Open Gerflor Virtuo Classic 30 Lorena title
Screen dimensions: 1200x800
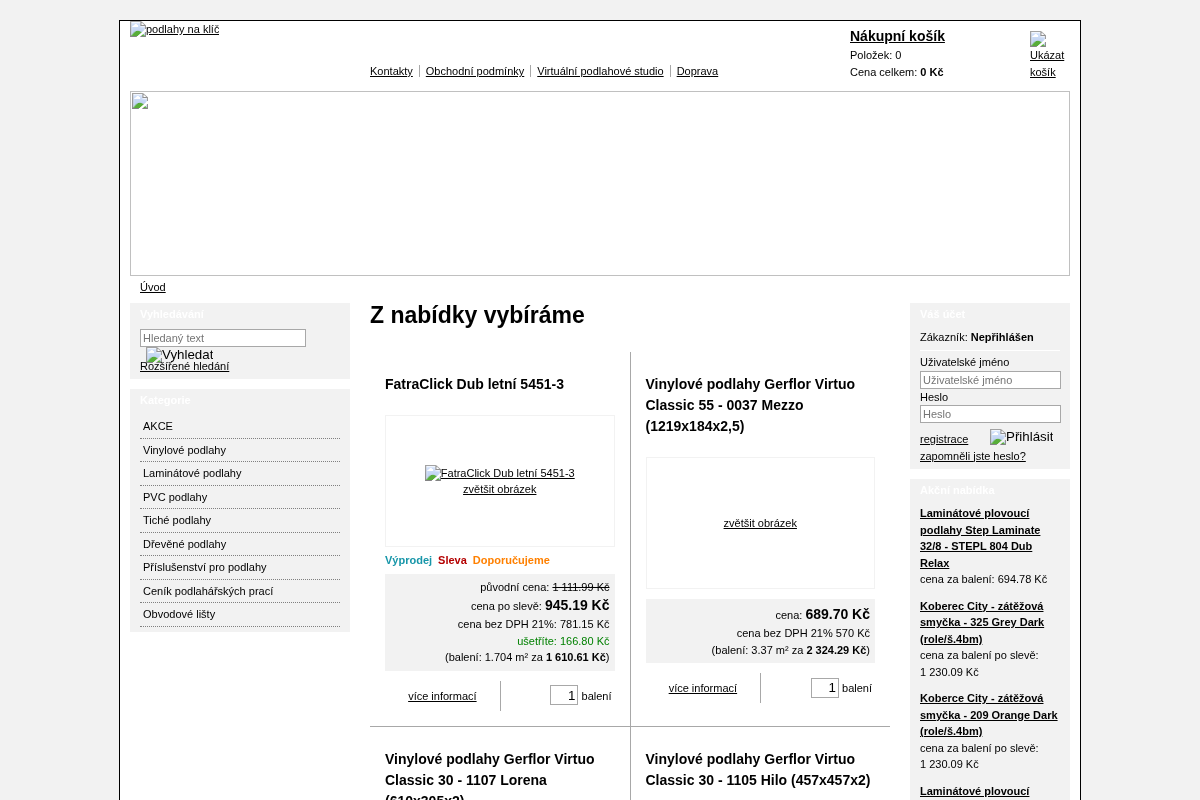tap(490, 775)
